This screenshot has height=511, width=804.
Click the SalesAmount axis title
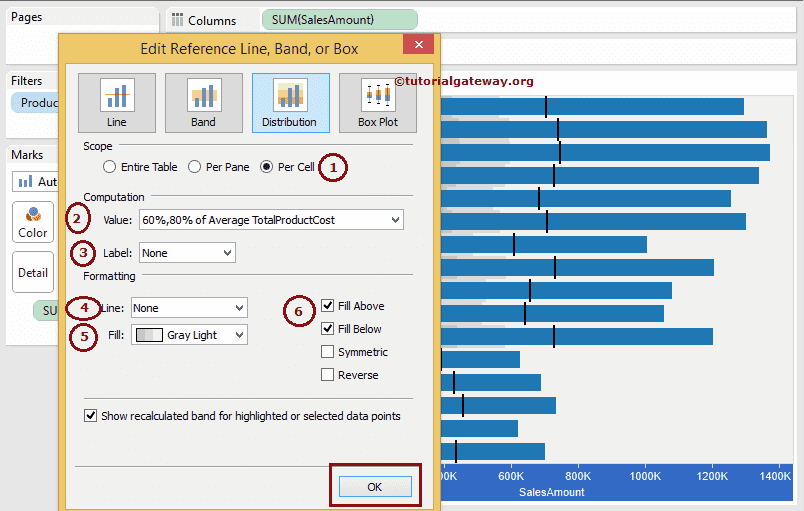[551, 492]
